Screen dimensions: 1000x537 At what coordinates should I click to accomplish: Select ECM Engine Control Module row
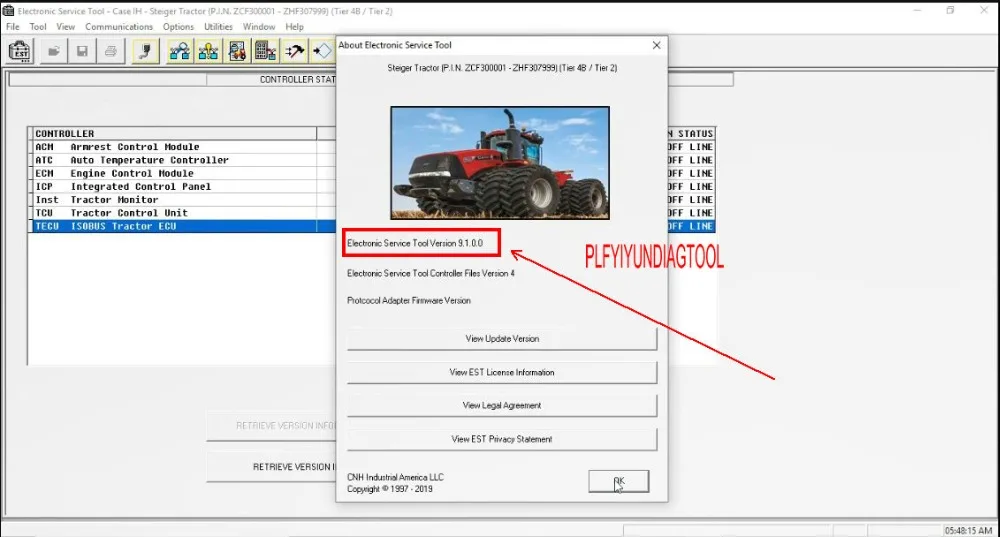click(182, 173)
